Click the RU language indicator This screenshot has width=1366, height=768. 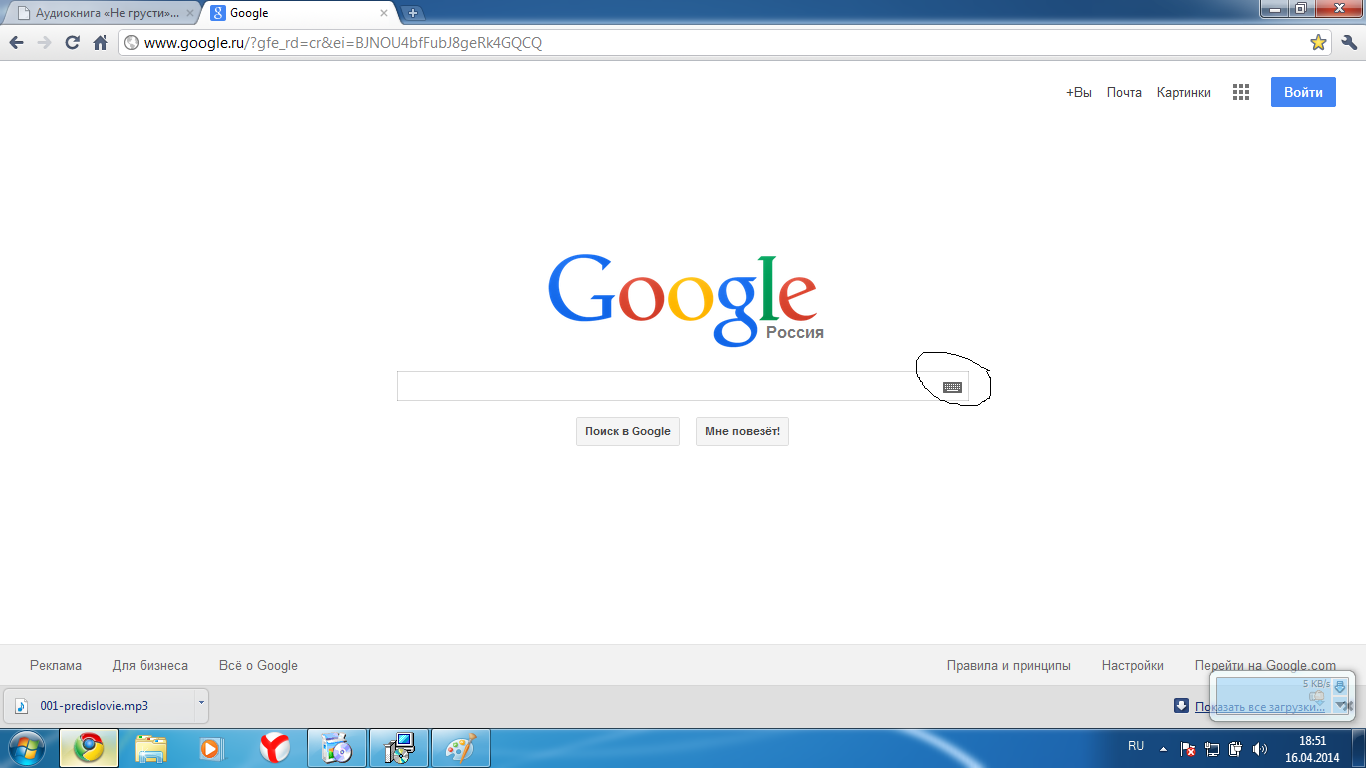point(1136,746)
